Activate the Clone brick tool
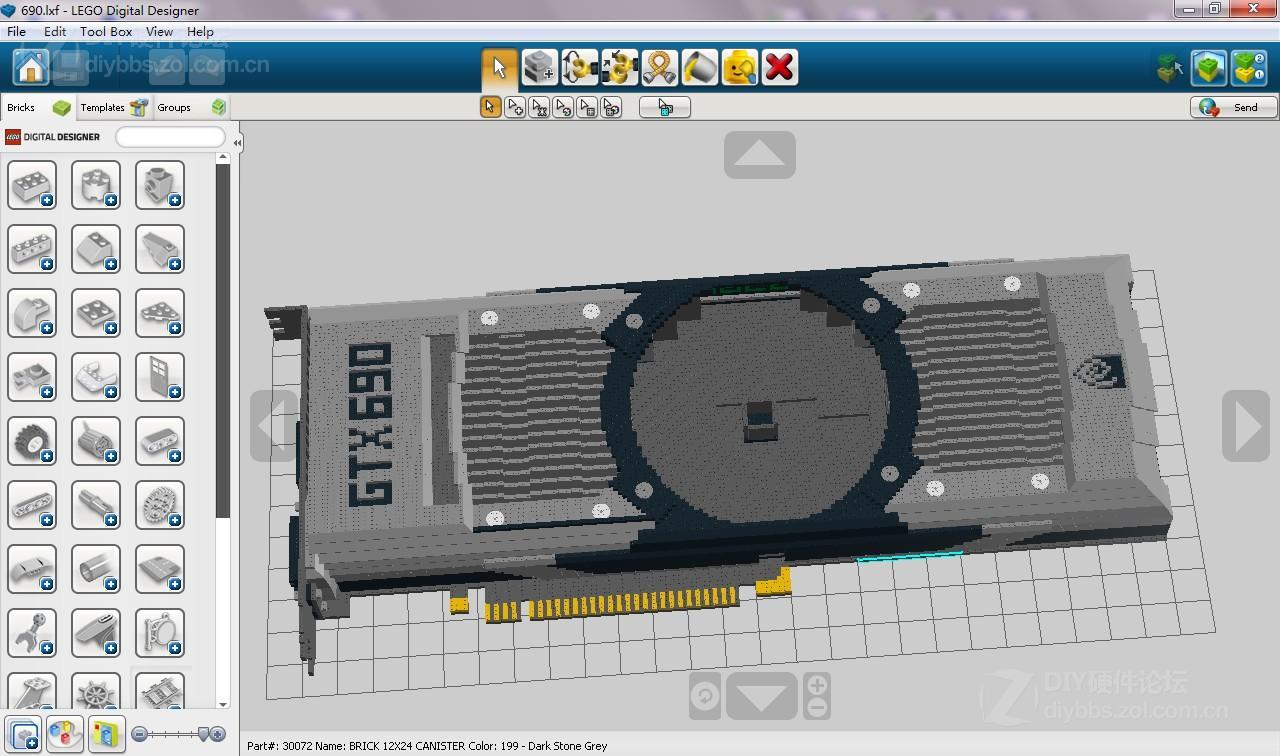This screenshot has height=756, width=1280. click(x=539, y=67)
